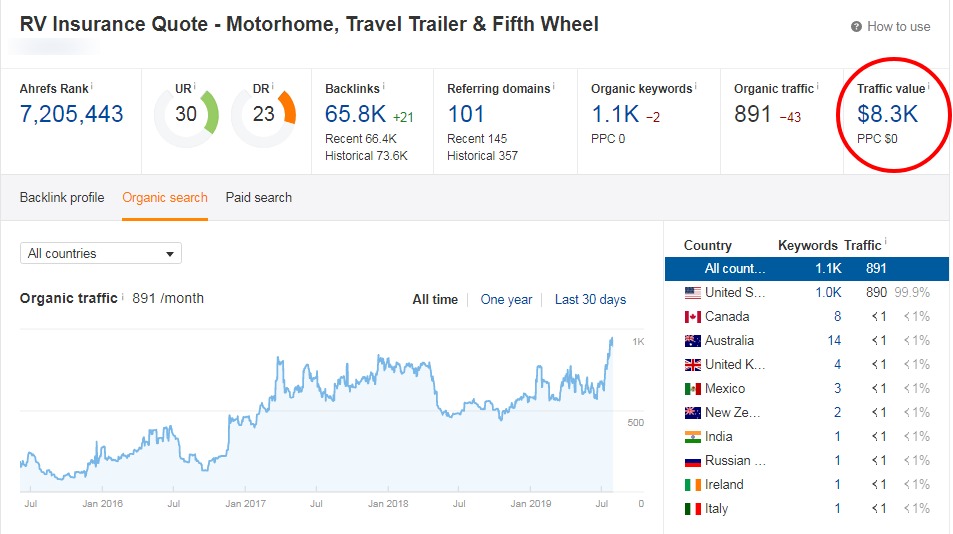This screenshot has width=953, height=534.
Task: Click the Traffic value info icon
Action: pyautogui.click(x=929, y=86)
